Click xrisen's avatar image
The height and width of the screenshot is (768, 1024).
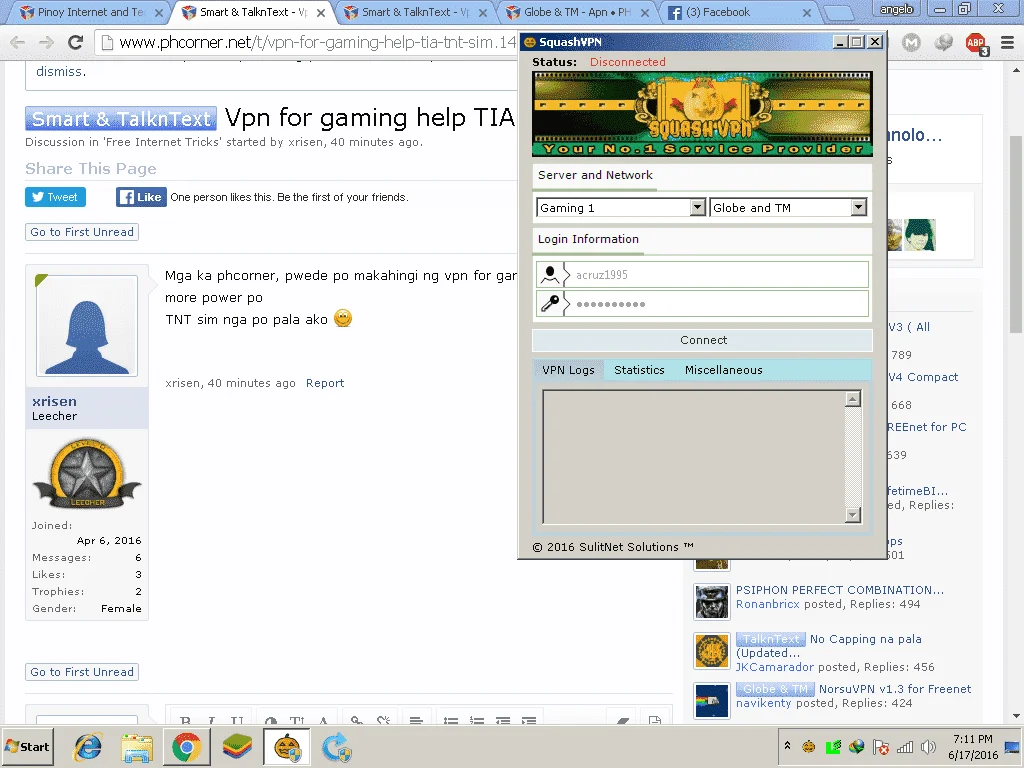pyautogui.click(x=87, y=325)
